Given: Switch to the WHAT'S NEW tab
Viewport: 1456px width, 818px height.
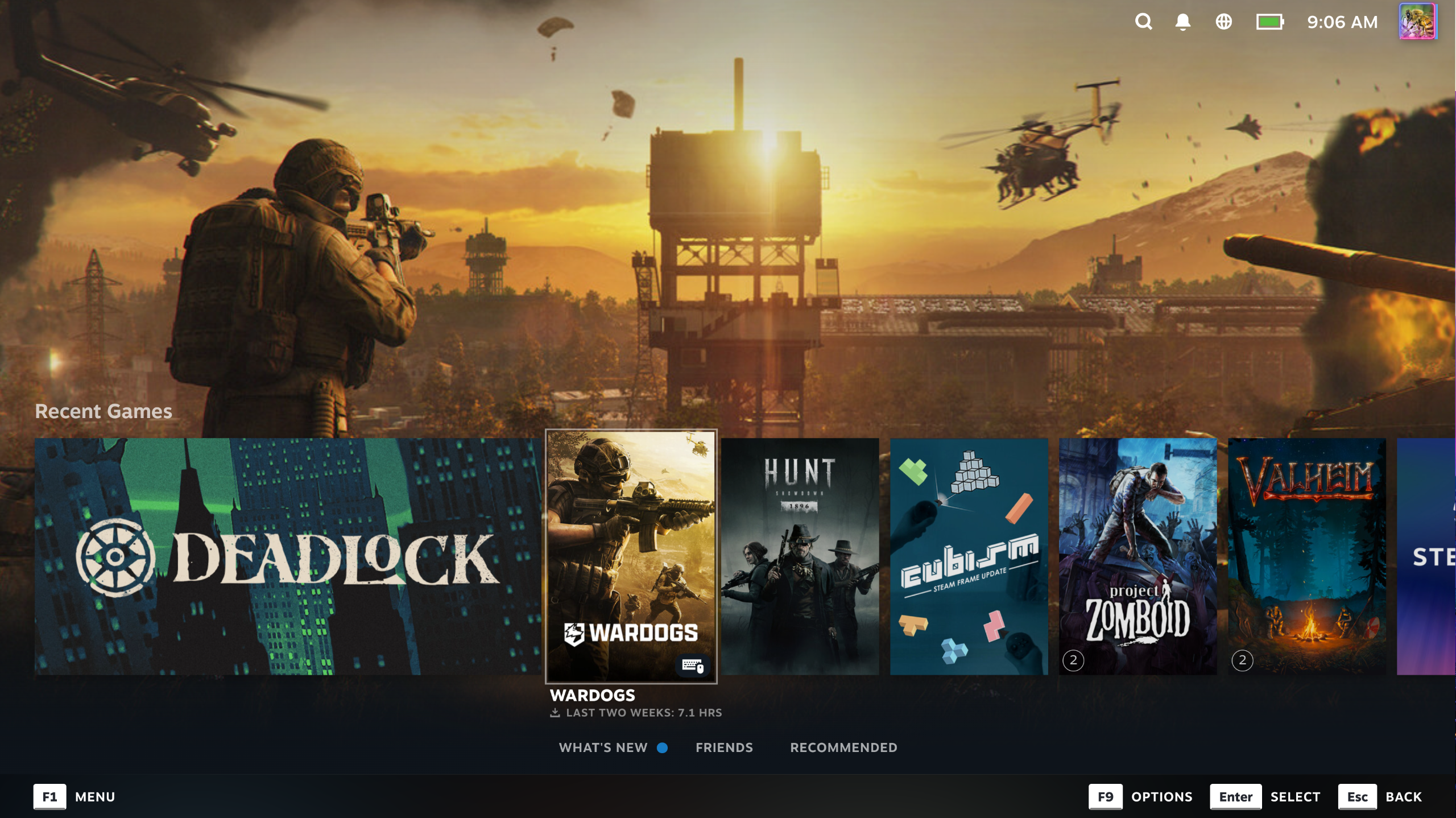Looking at the screenshot, I should pyautogui.click(x=603, y=748).
